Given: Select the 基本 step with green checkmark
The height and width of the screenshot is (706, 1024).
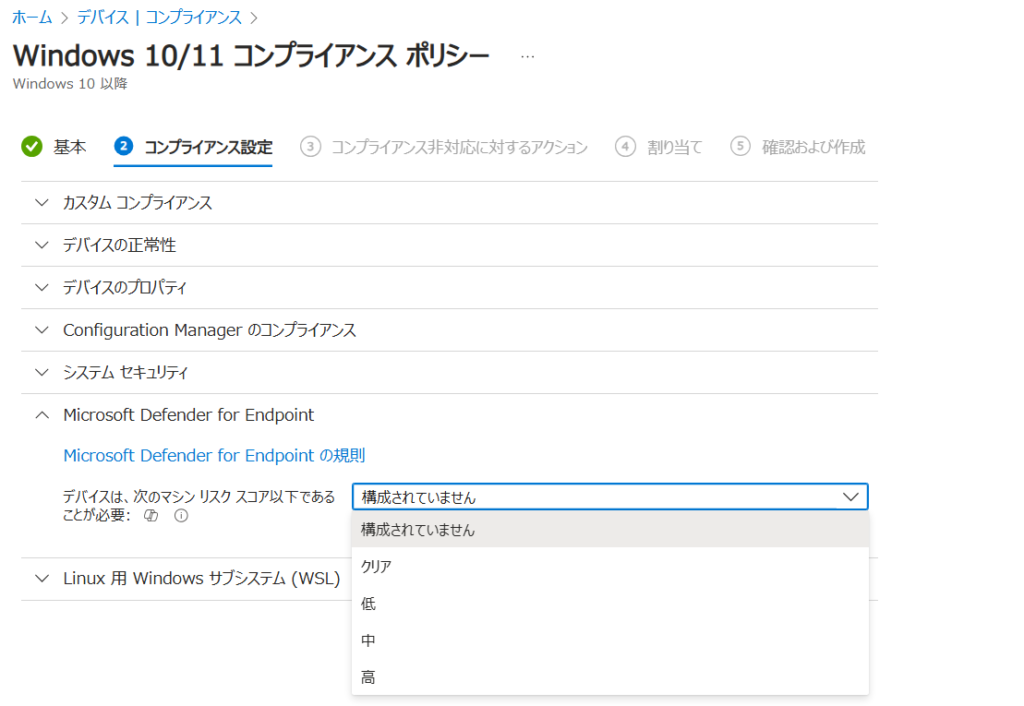Looking at the screenshot, I should [x=54, y=147].
